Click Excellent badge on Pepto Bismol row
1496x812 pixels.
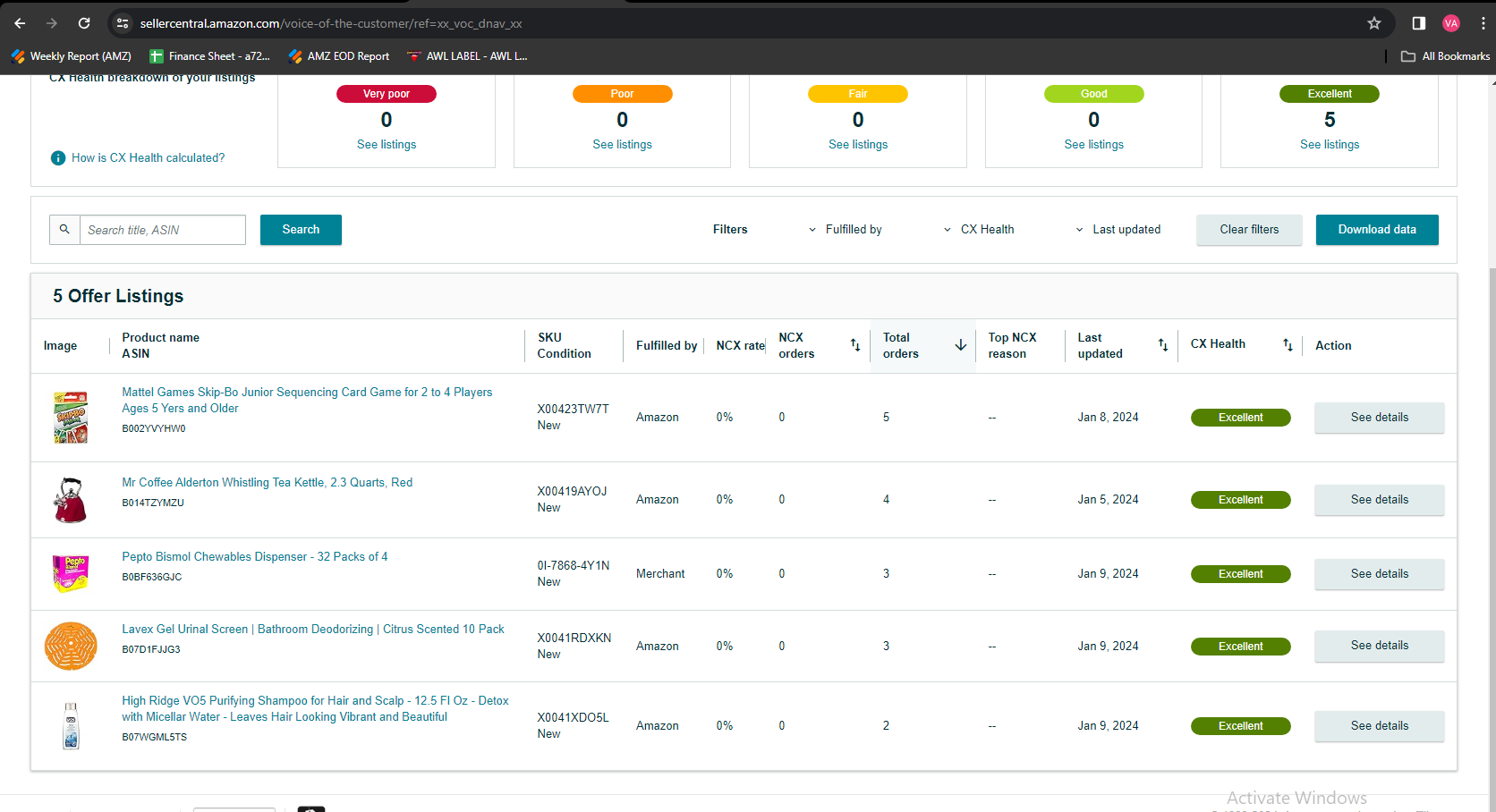click(1240, 574)
